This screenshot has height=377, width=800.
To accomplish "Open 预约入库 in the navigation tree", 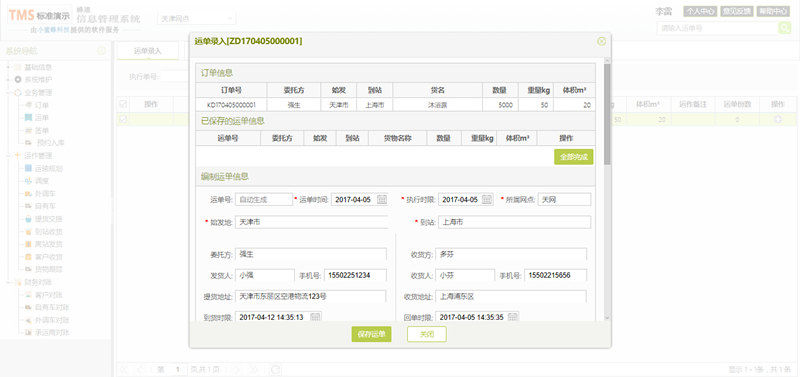I will point(51,143).
